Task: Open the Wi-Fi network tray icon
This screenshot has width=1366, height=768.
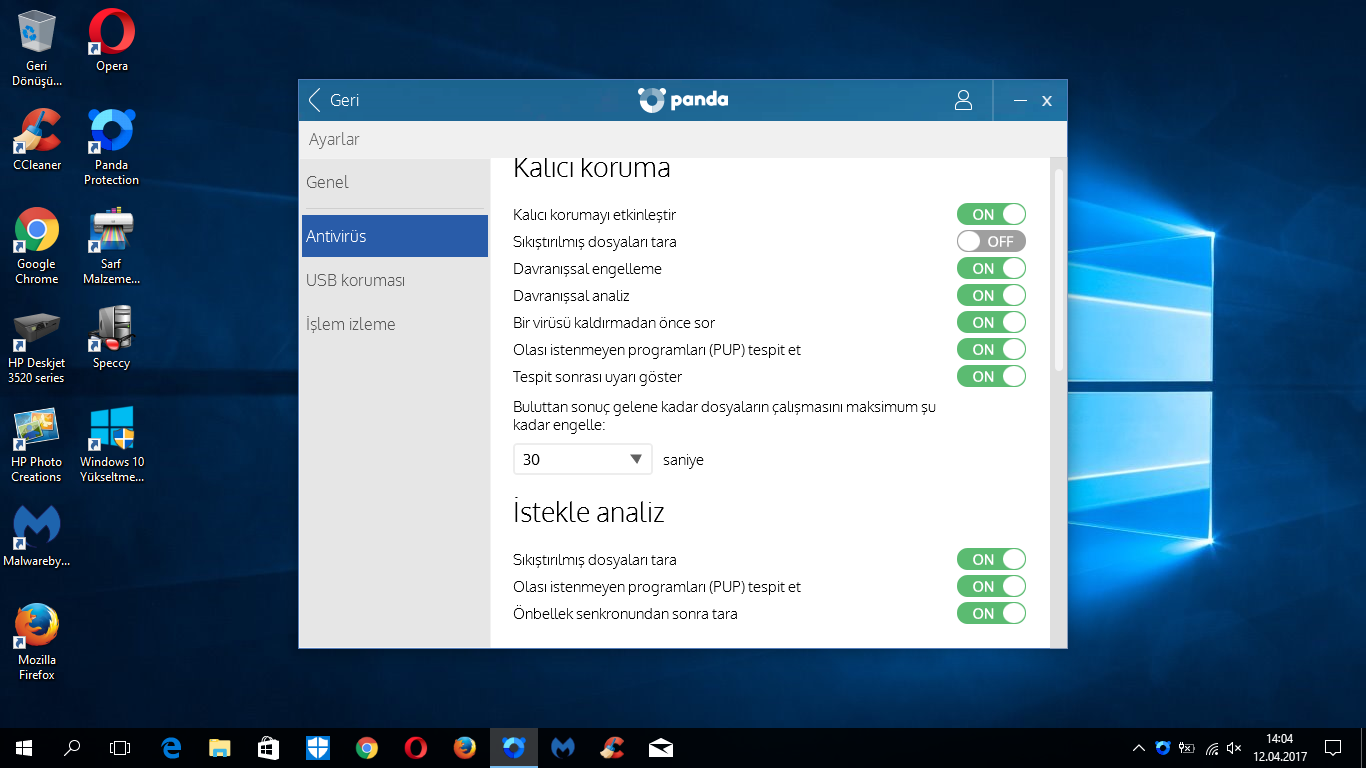Action: coord(1212,748)
